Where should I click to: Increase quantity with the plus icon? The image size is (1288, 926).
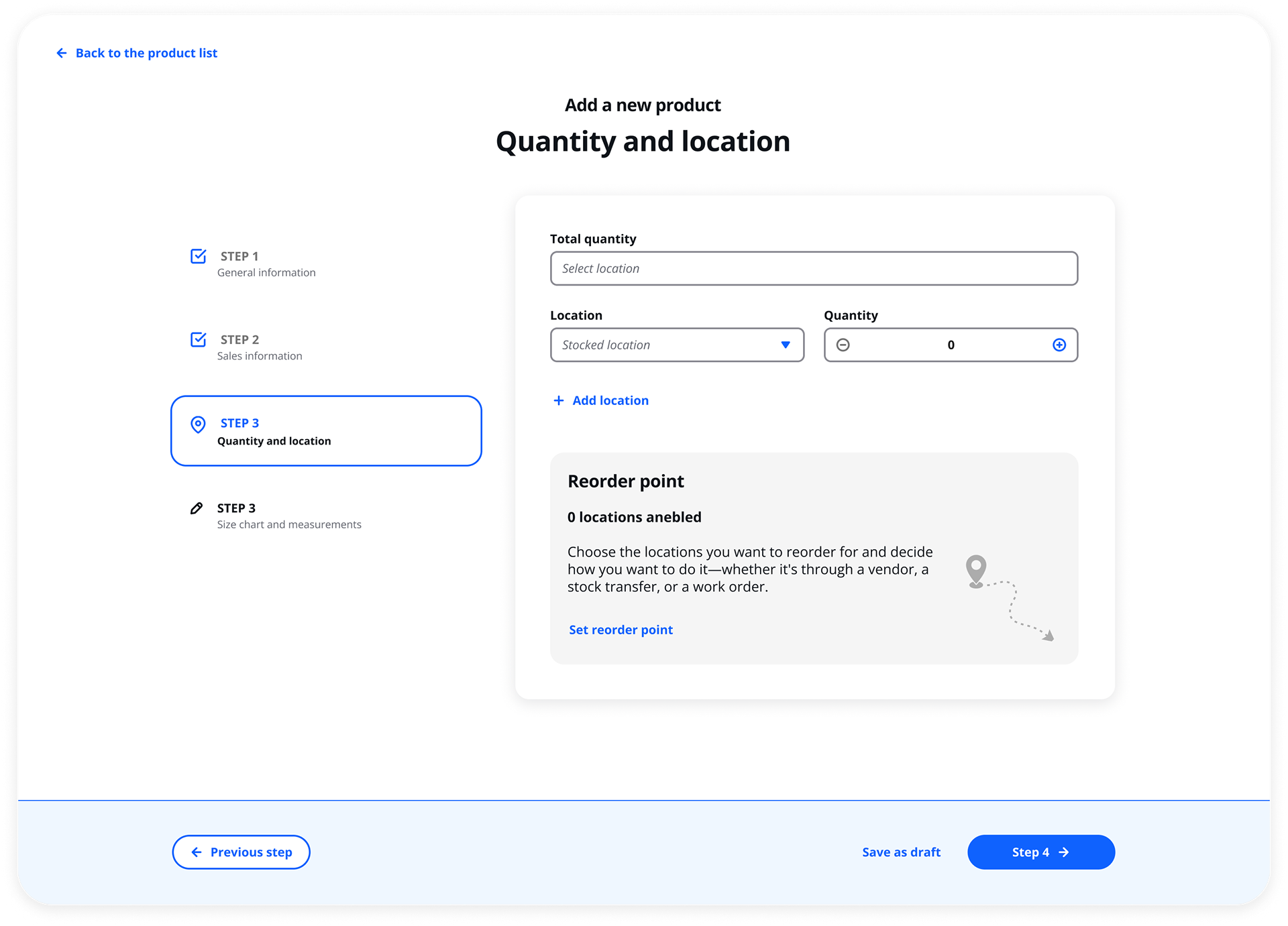click(x=1059, y=345)
